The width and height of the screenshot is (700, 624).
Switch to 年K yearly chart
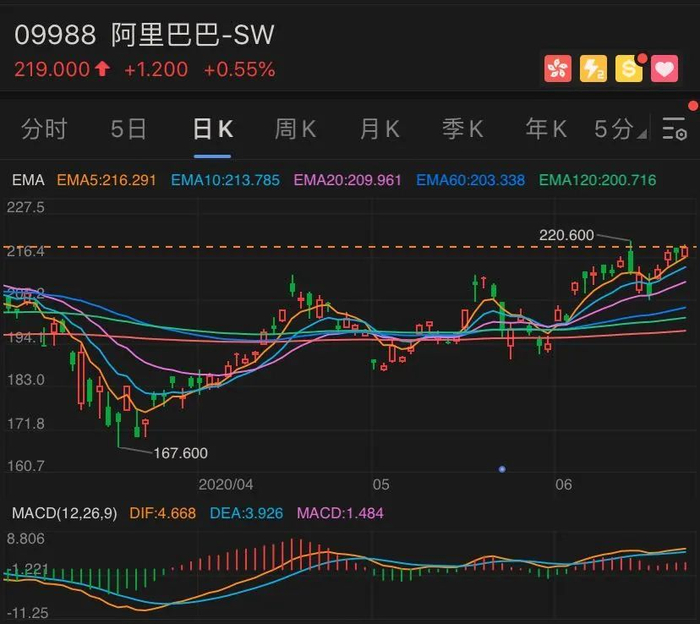[546, 129]
